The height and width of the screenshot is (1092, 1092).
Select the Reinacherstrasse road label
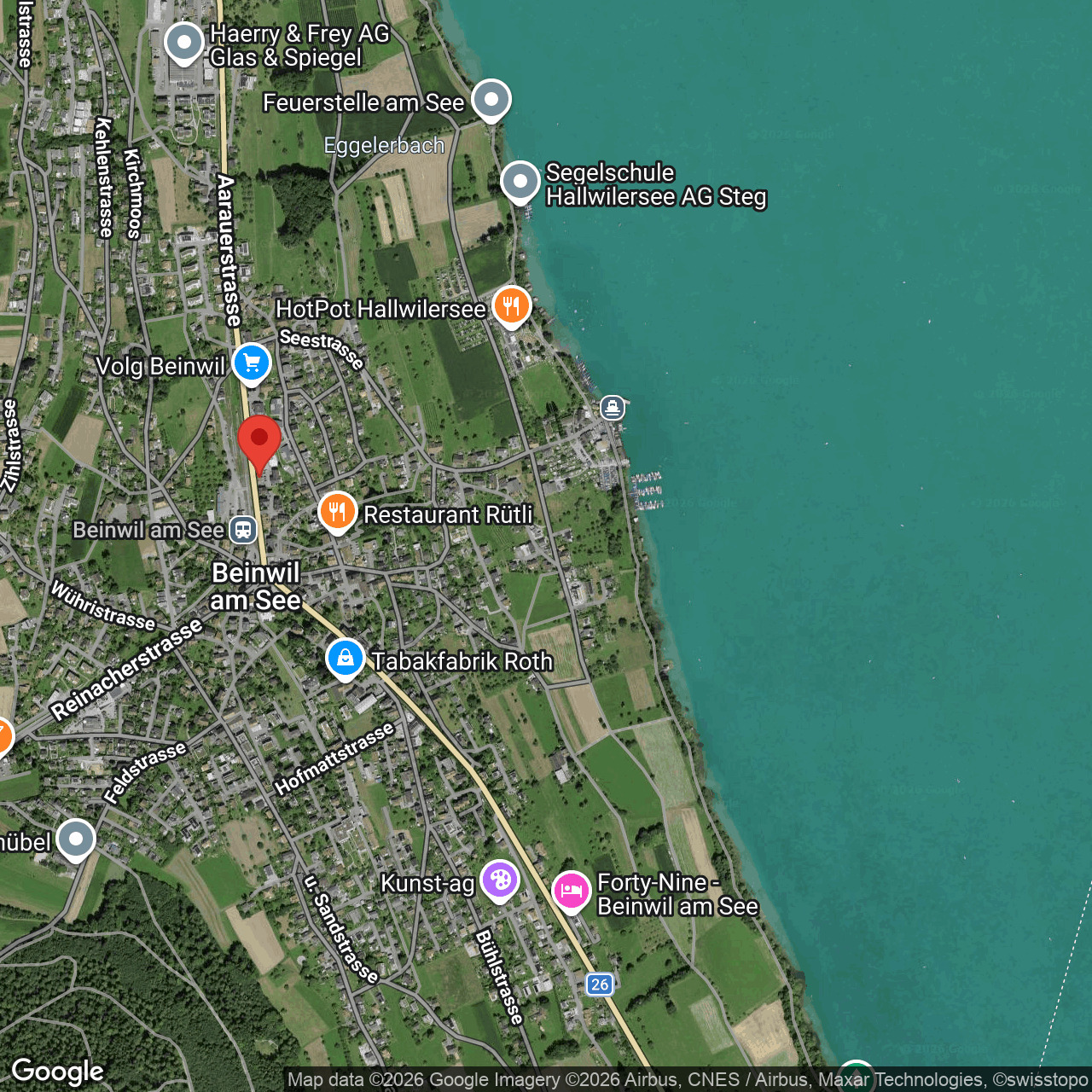[x=126, y=670]
